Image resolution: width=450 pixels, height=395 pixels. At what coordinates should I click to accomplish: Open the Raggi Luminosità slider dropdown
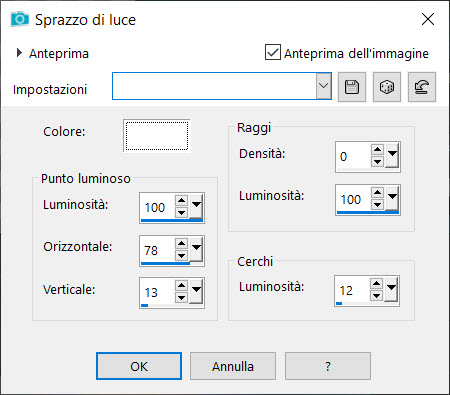[392, 197]
